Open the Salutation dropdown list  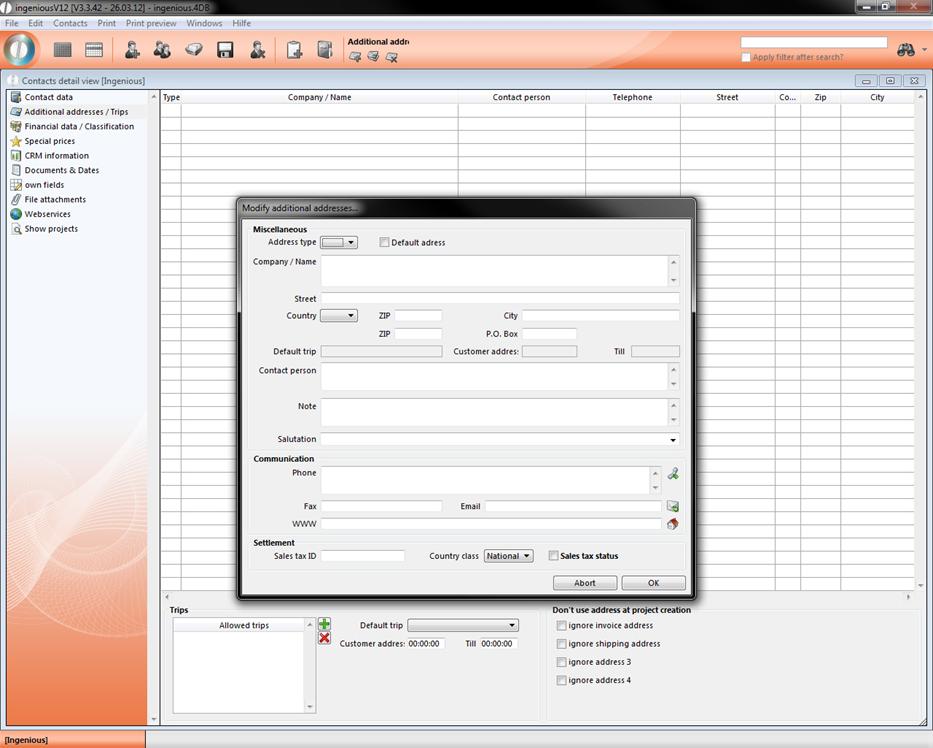point(672,440)
